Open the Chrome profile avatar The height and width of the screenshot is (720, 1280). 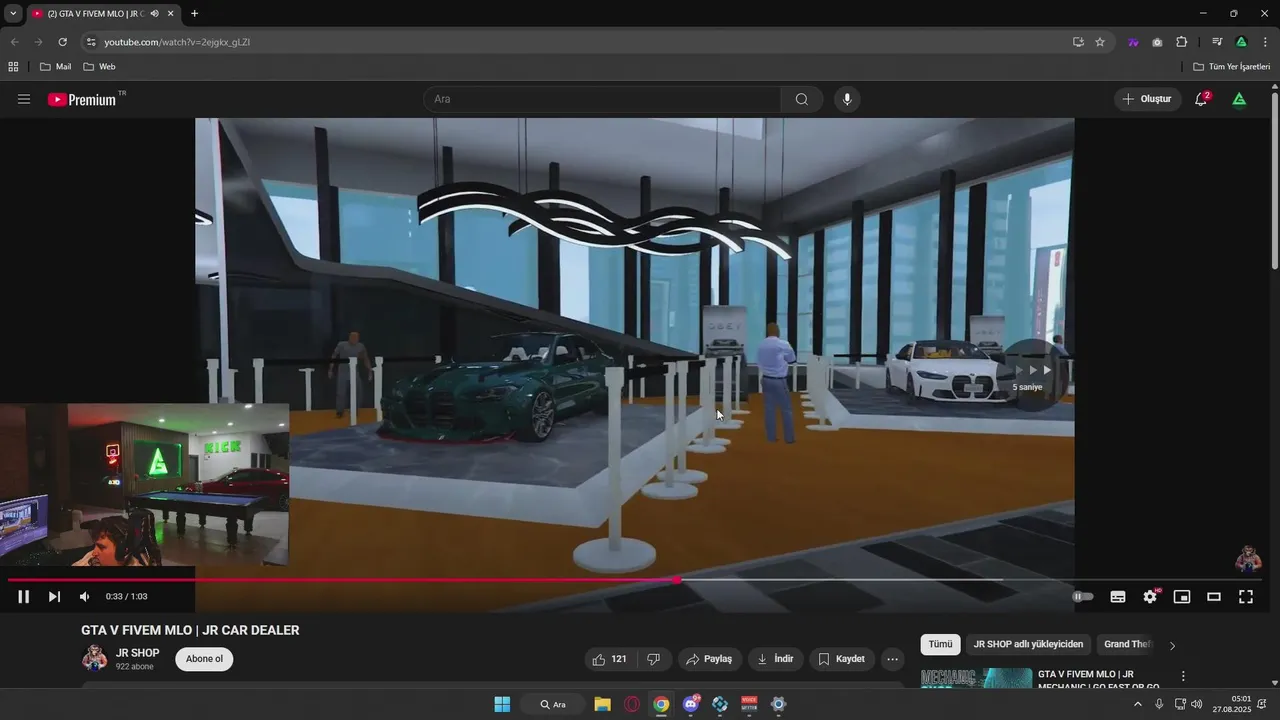click(x=1241, y=42)
